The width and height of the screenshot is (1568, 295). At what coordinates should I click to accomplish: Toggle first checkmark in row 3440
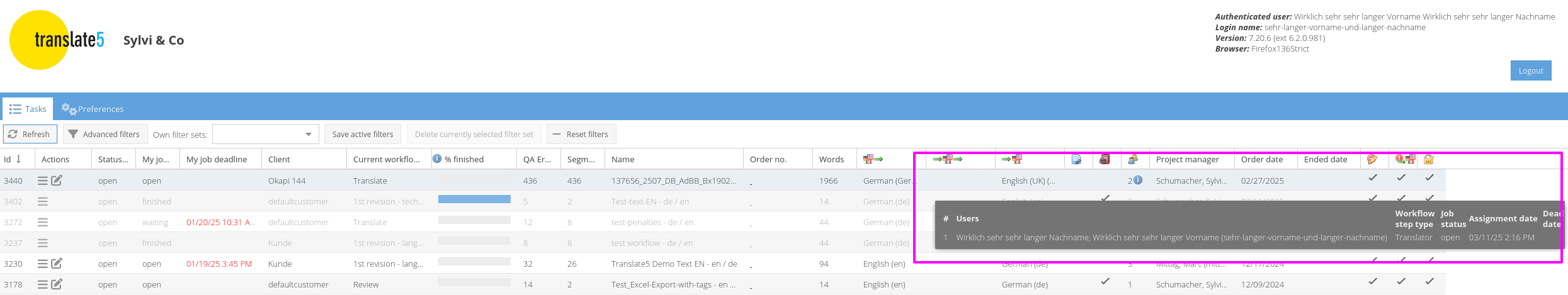click(x=1373, y=178)
